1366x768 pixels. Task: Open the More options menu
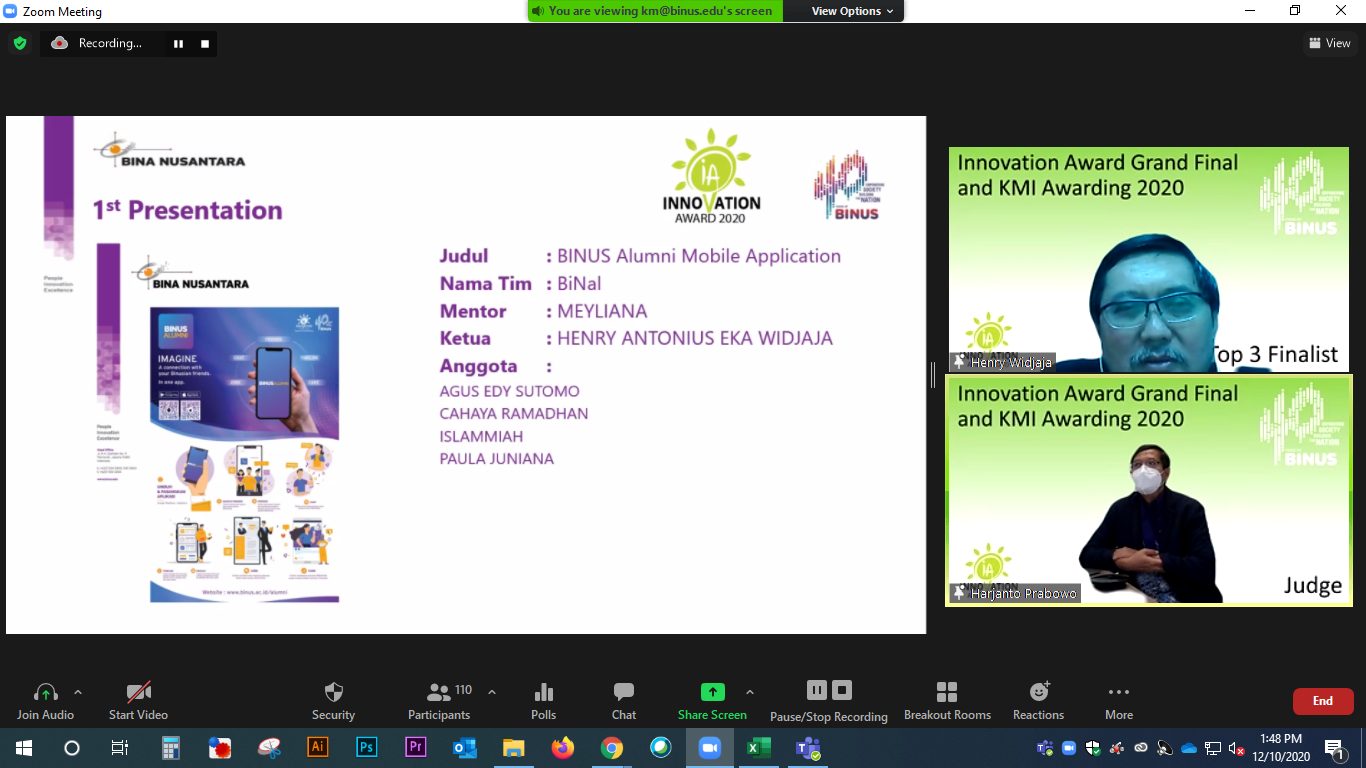click(x=1119, y=701)
